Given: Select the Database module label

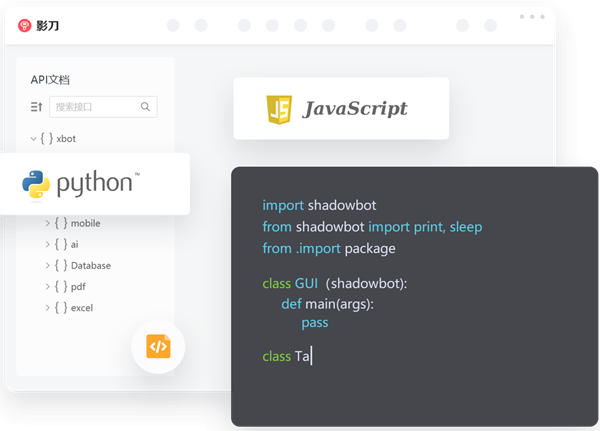Looking at the screenshot, I should [91, 265].
